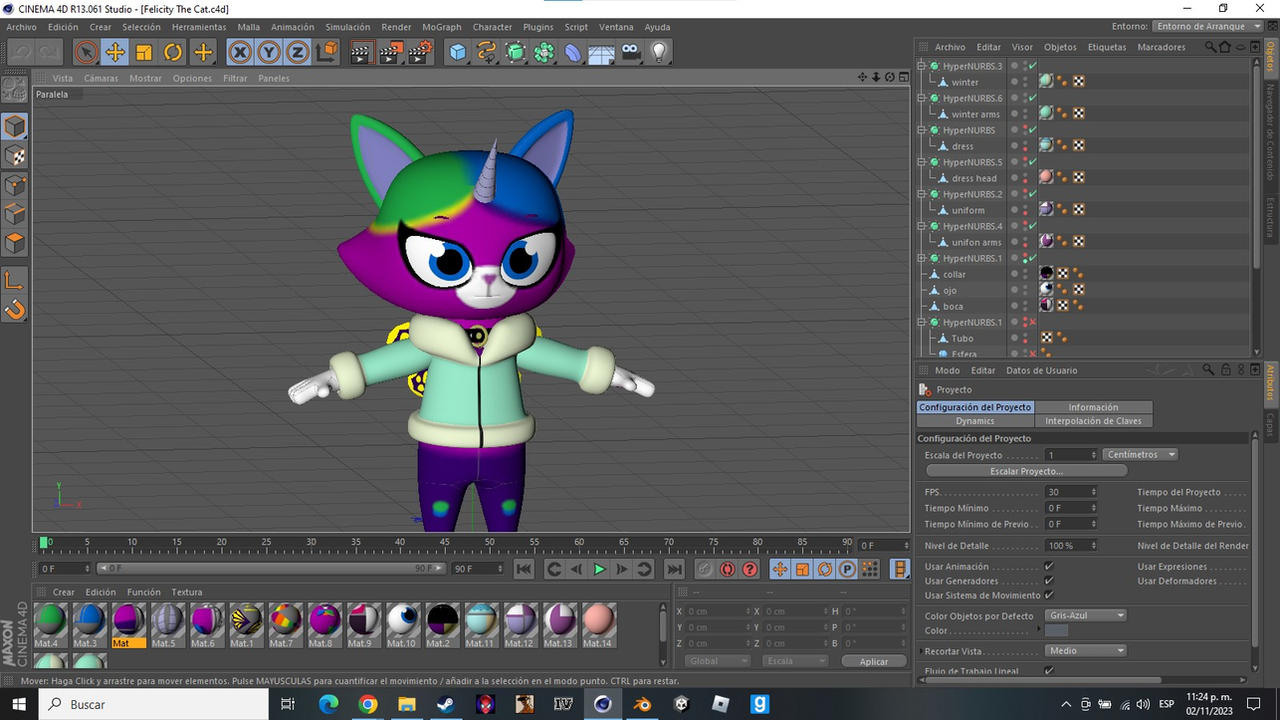1280x720 pixels.
Task: Select the Move tool
Action: point(115,51)
